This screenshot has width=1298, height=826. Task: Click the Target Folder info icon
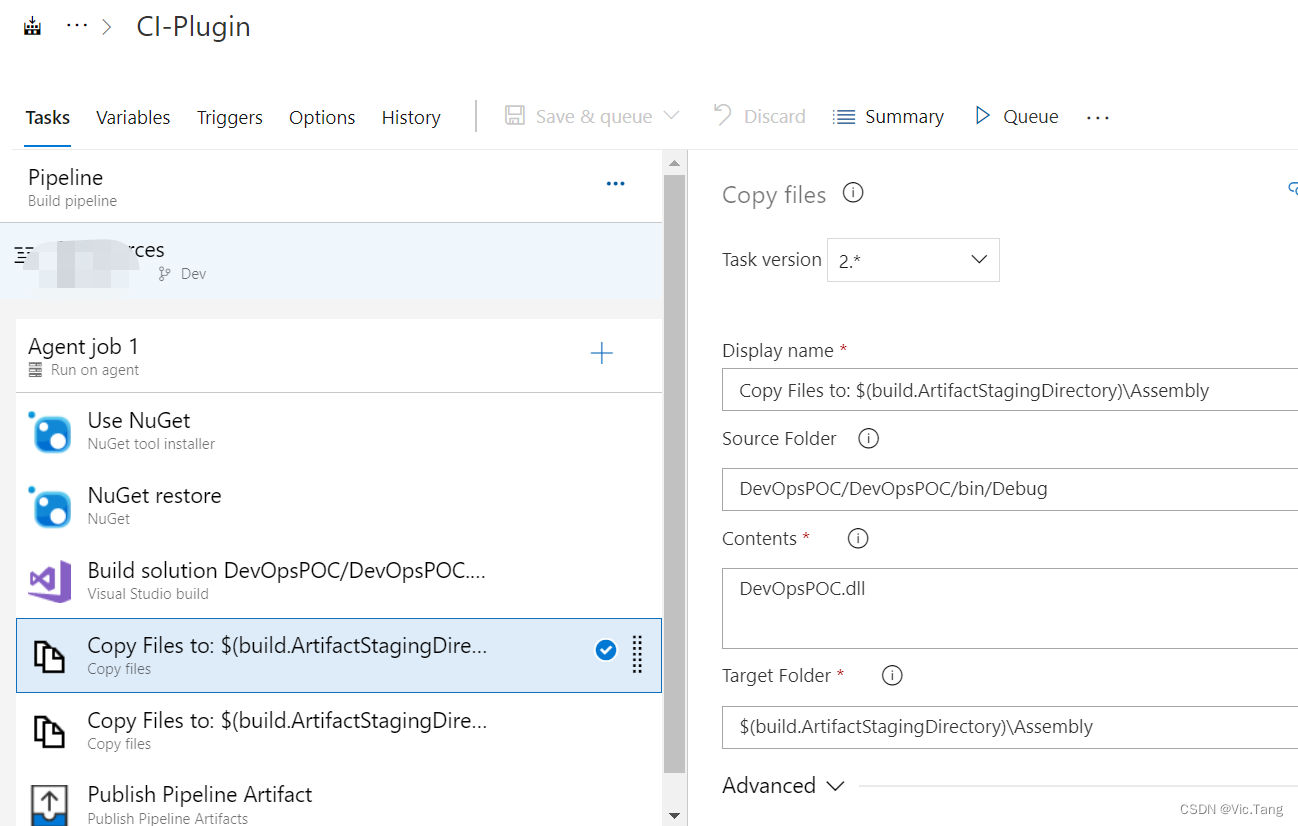(x=891, y=675)
